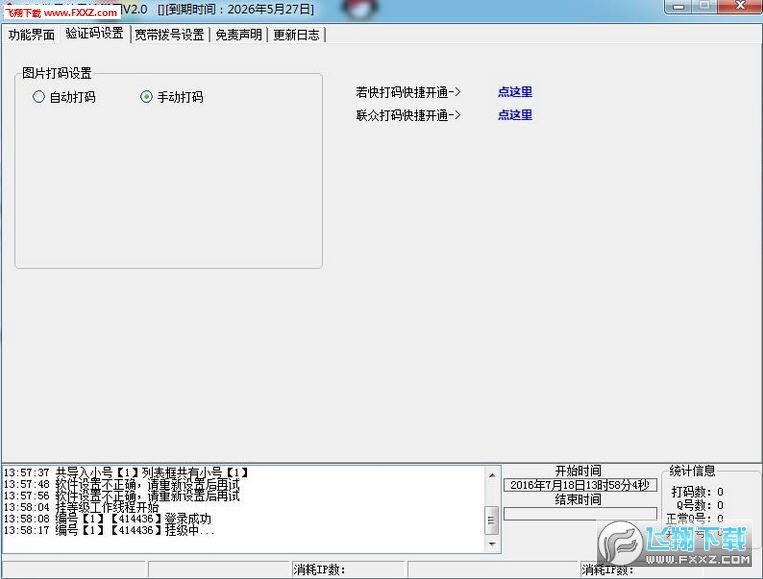Close the application window

click(739, 6)
